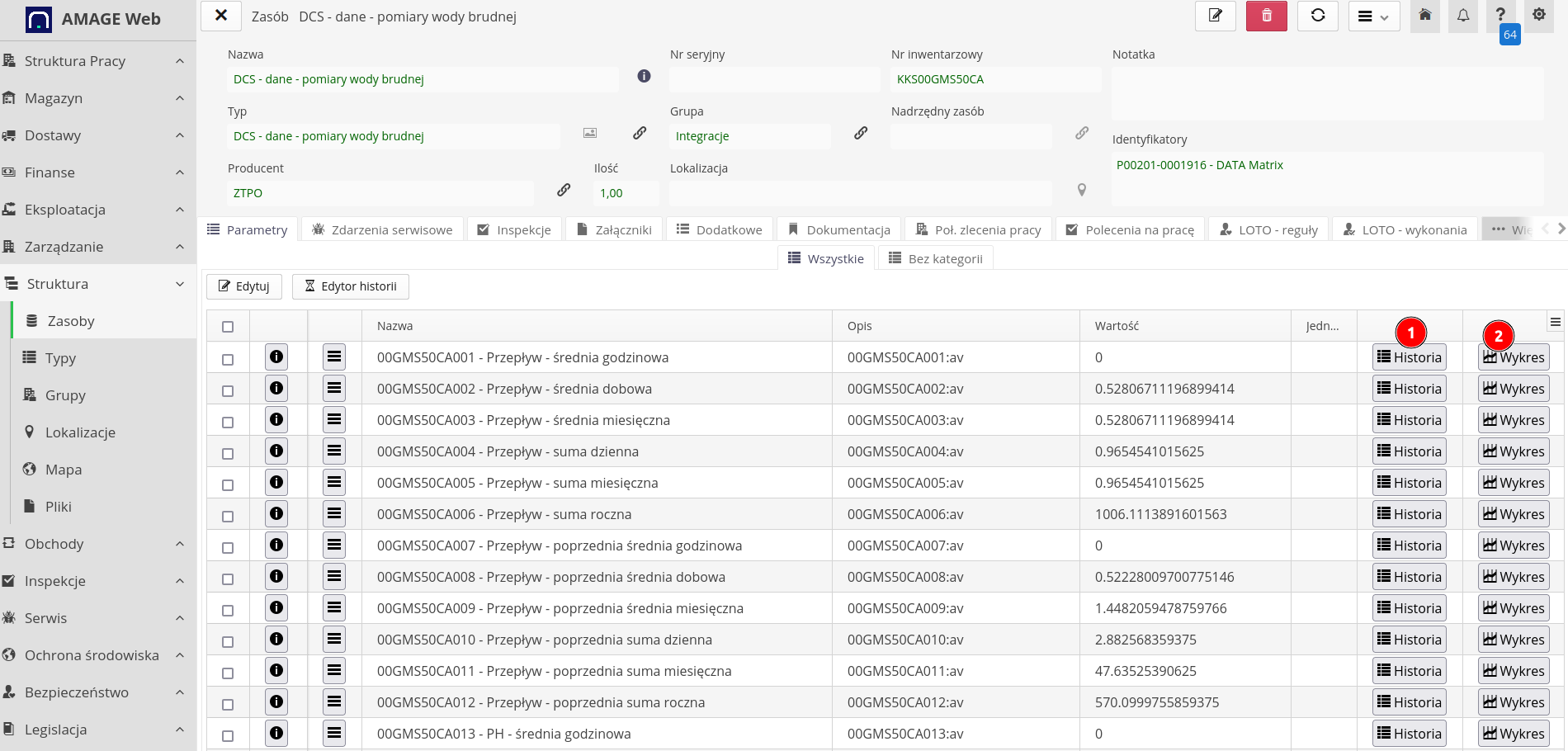Click link icon next to Producent field
Image resolution: width=1568 pixels, height=751 pixels.
pyautogui.click(x=564, y=191)
